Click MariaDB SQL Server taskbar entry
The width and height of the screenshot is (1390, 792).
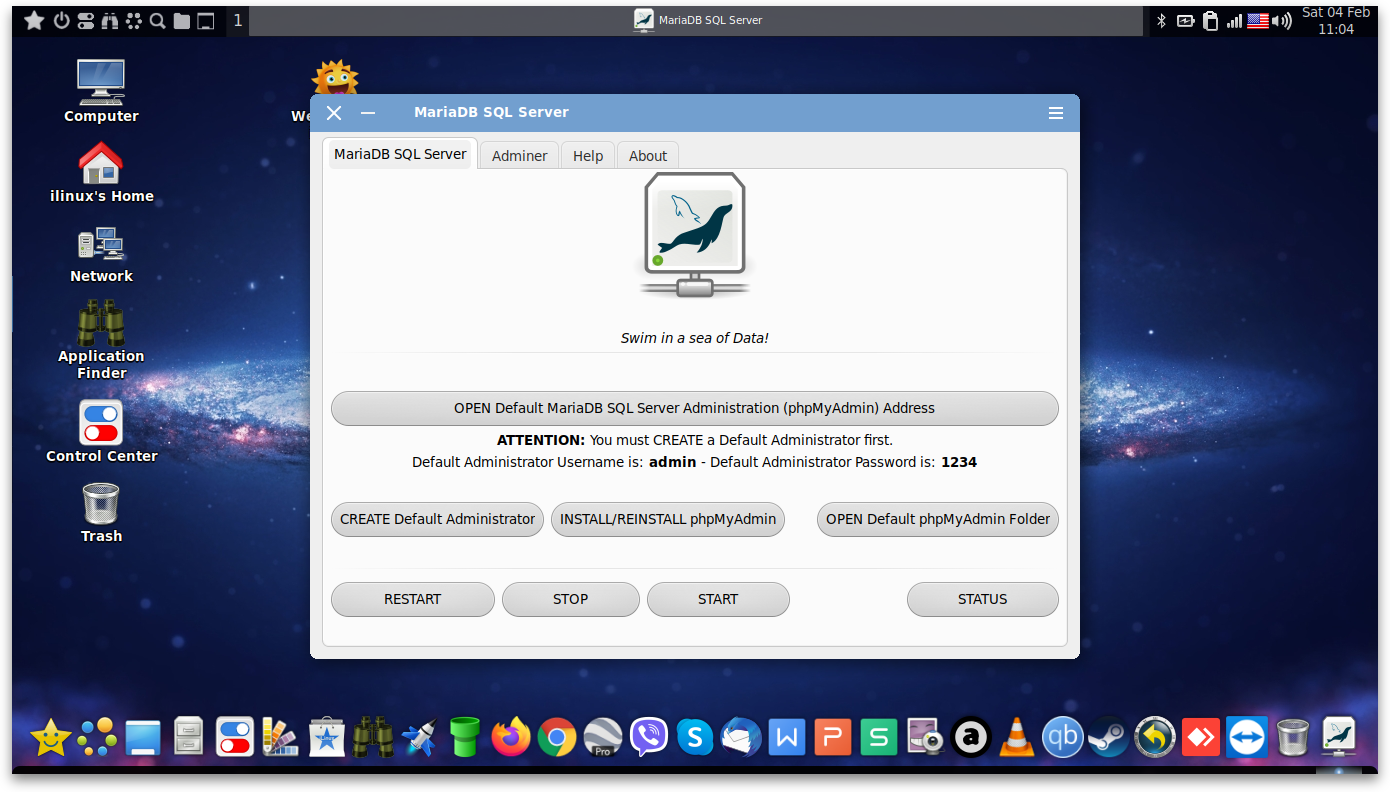[698, 20]
